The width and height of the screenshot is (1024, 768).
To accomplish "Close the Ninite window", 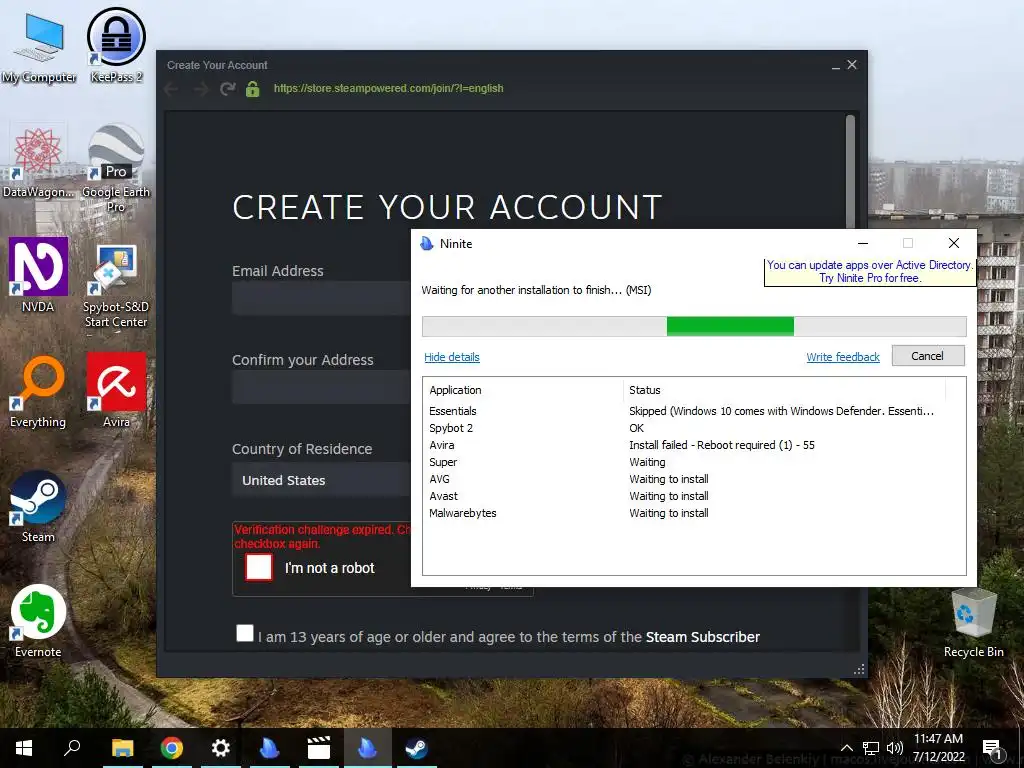I will click(x=953, y=243).
